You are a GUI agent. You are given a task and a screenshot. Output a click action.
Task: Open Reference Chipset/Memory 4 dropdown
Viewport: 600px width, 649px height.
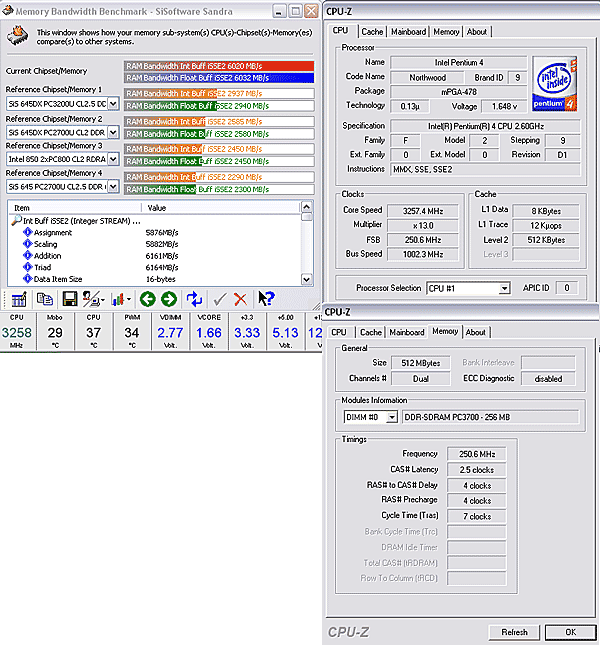click(x=113, y=187)
